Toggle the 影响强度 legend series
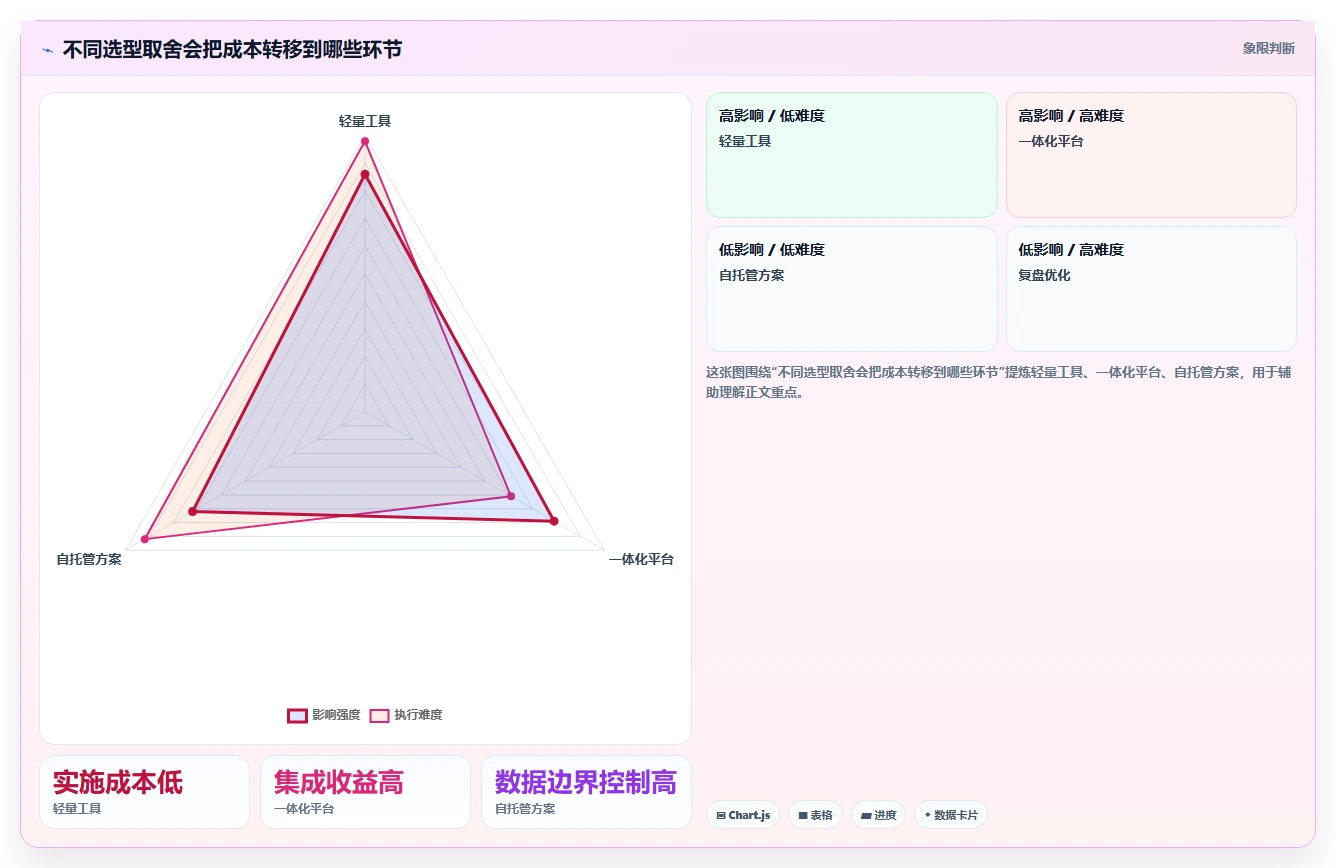Image resolution: width=1336 pixels, height=868 pixels. coord(324,715)
